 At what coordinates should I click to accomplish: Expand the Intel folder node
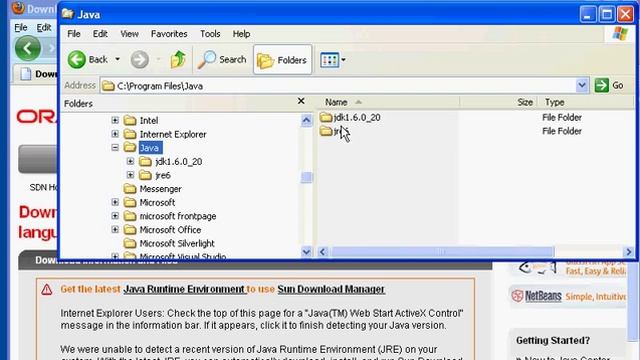point(115,120)
